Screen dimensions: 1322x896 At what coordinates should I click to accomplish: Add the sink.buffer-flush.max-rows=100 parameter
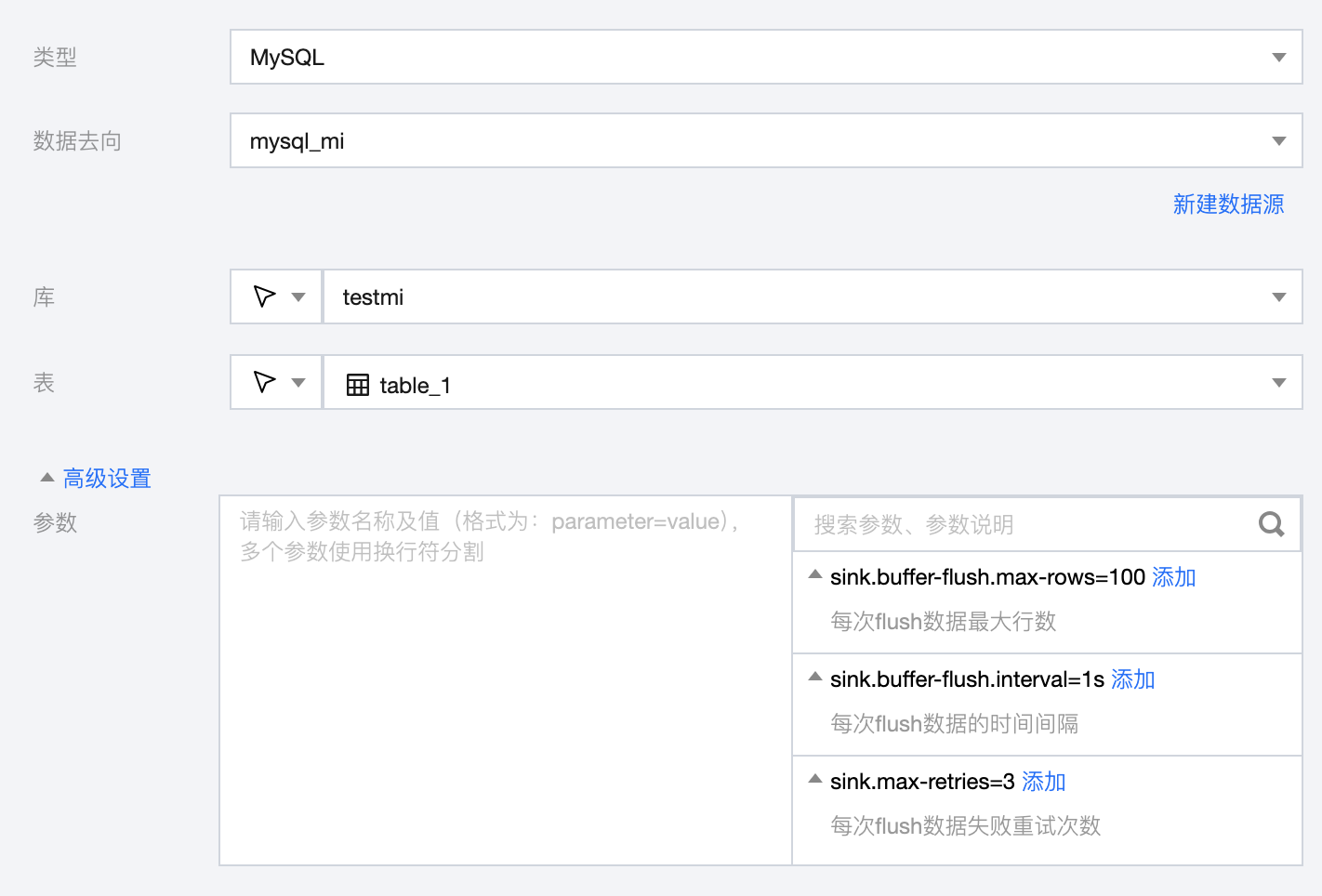click(x=1173, y=577)
